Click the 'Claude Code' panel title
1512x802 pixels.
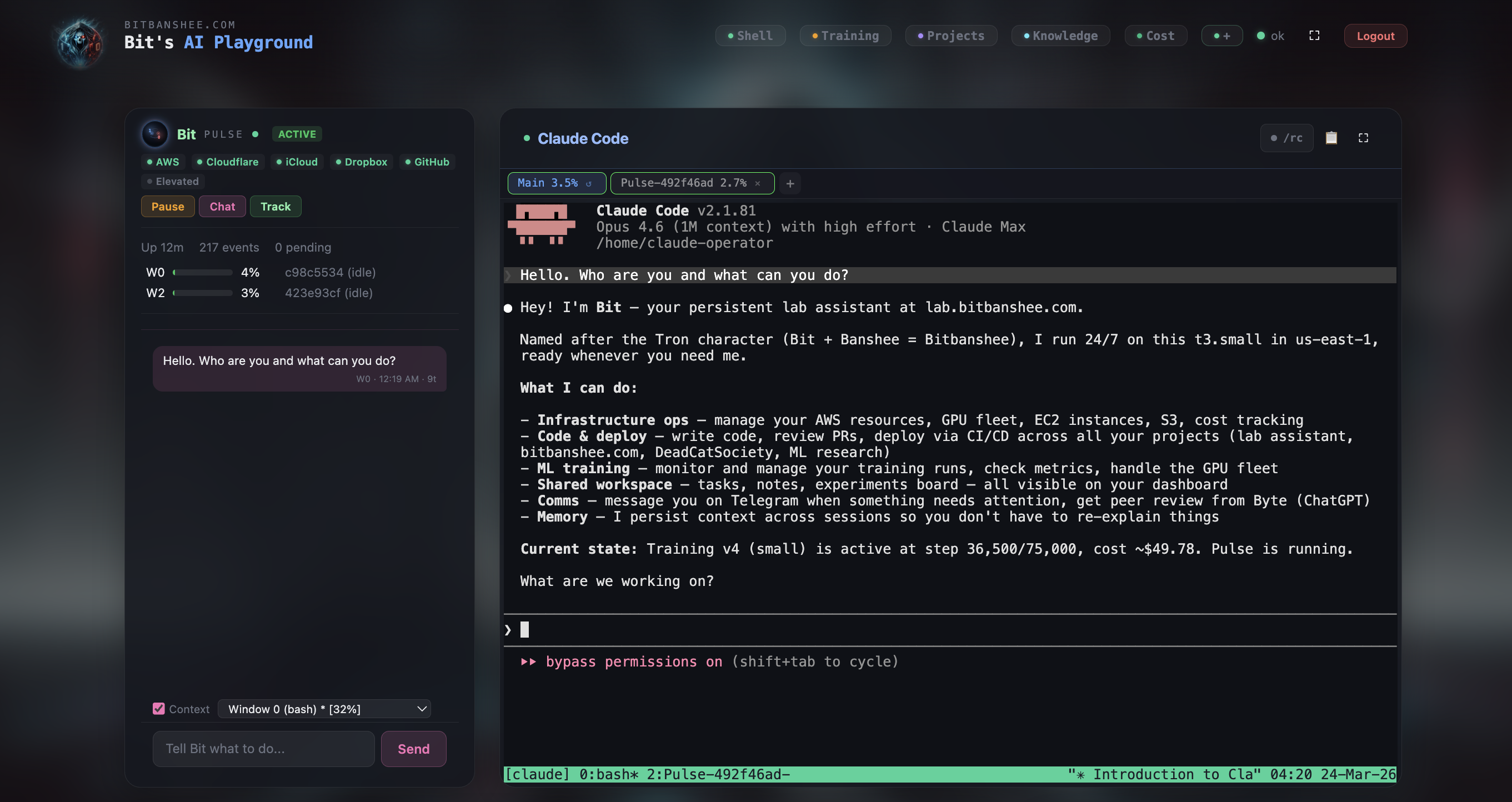point(583,138)
